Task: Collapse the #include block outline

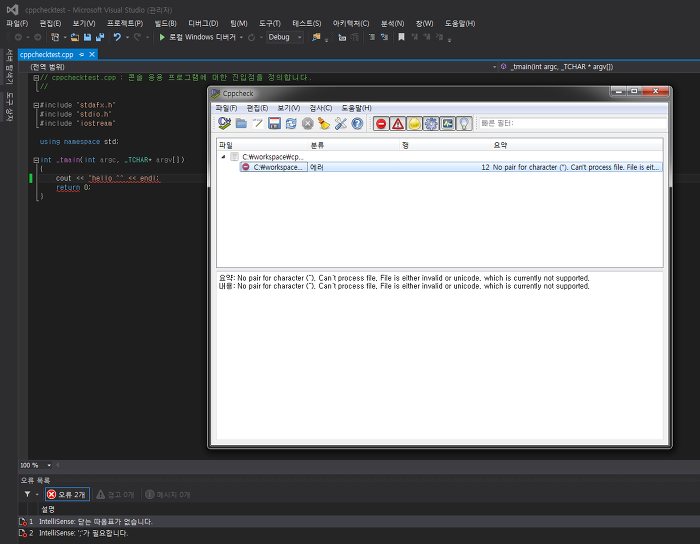Action: [x=36, y=105]
